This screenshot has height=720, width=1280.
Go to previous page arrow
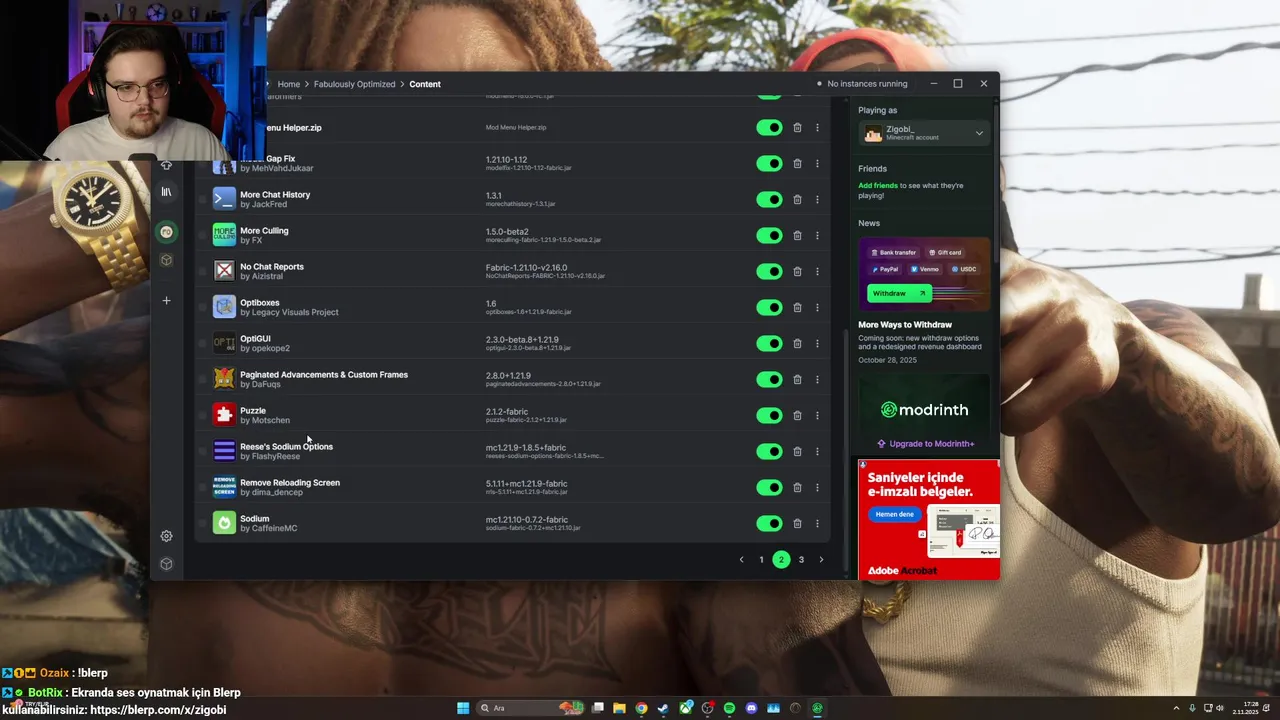(x=741, y=559)
